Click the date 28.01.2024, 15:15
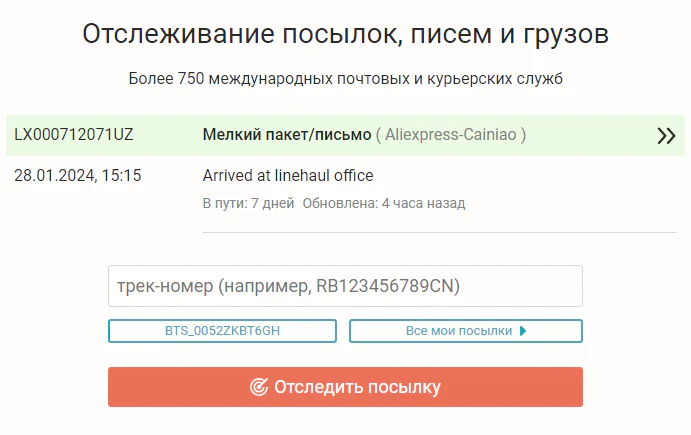The image size is (691, 435). [x=78, y=176]
